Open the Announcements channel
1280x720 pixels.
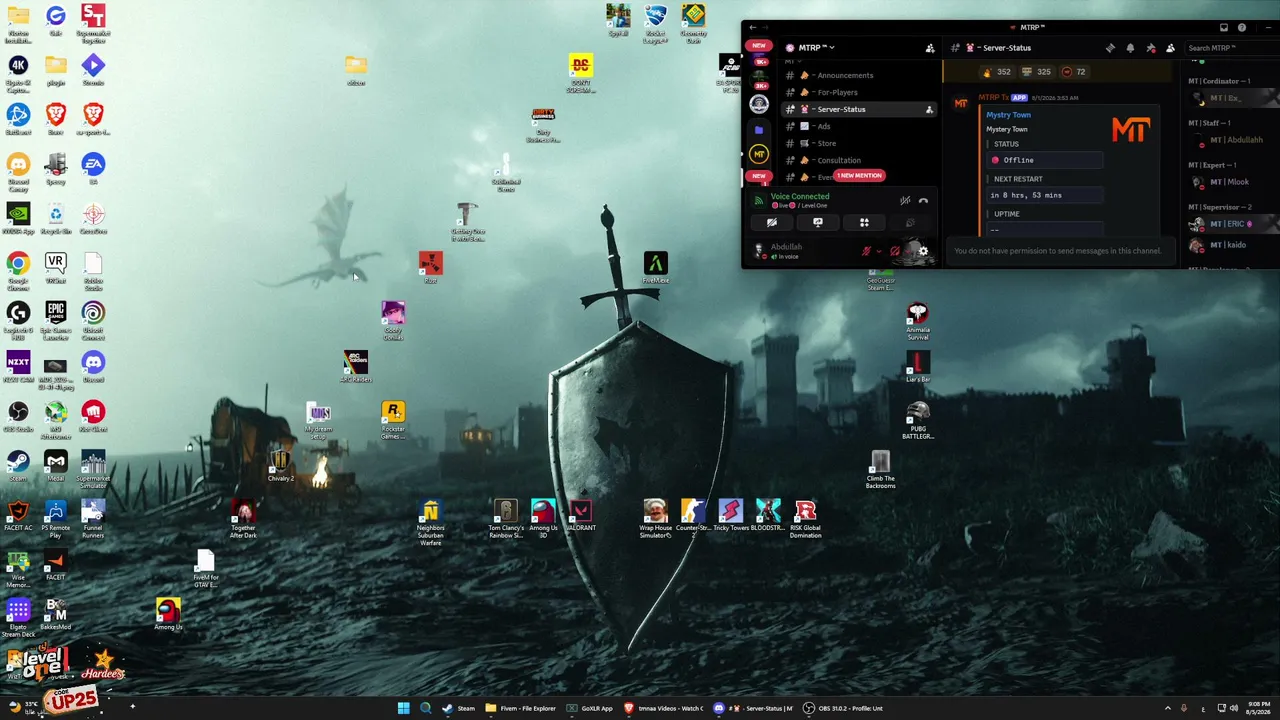coord(859,75)
